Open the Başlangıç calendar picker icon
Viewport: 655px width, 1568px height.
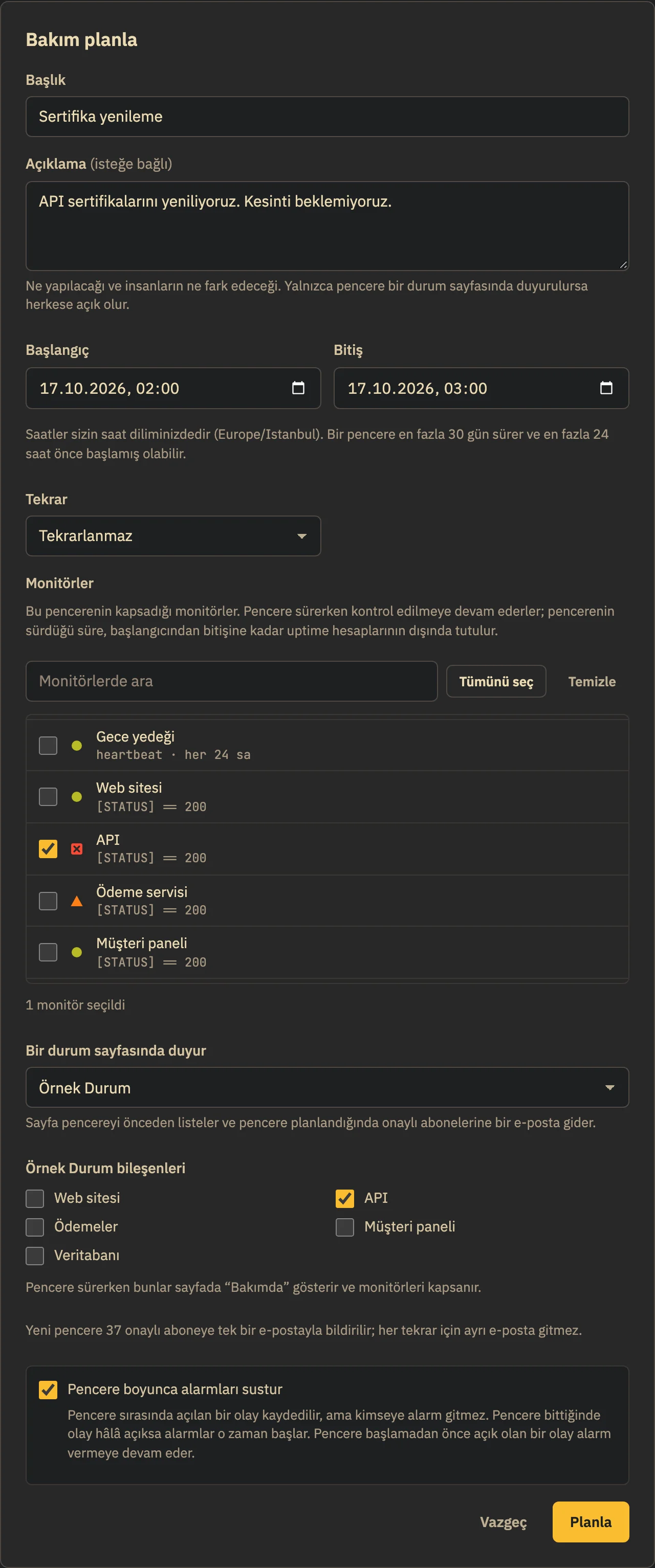click(x=298, y=388)
